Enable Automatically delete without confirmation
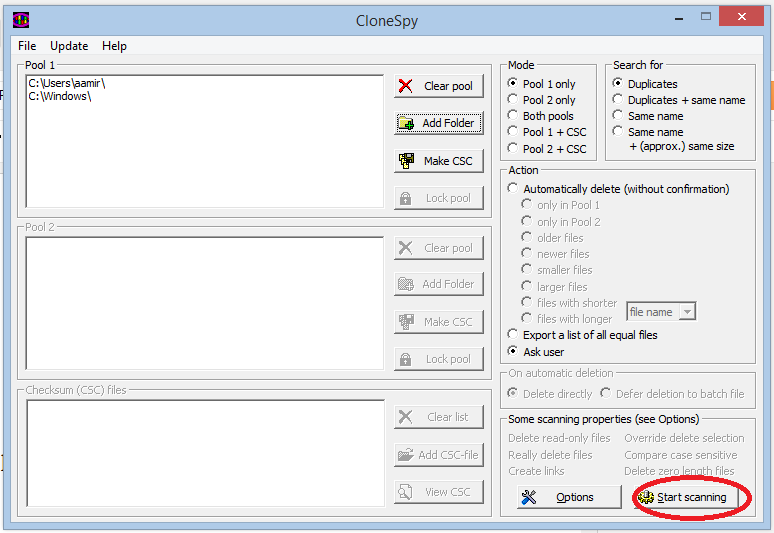This screenshot has height=533, width=774. tap(619, 189)
